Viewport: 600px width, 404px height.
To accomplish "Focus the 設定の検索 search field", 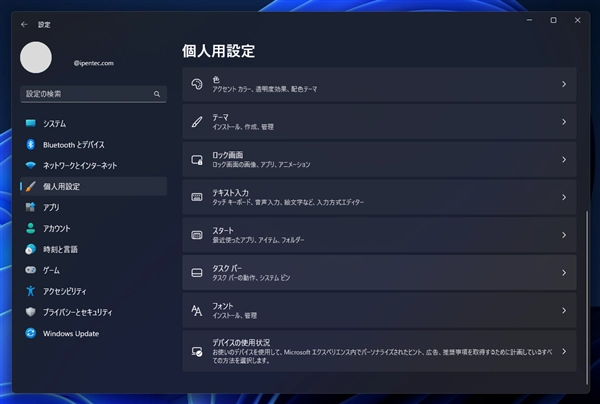I will point(93,94).
